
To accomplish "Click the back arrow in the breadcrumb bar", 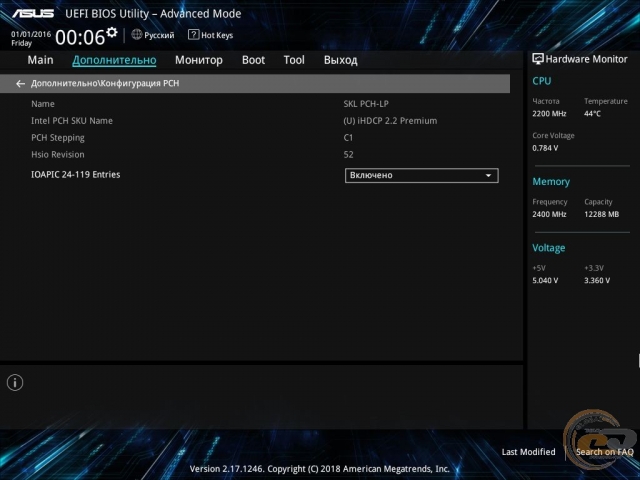I will tap(20, 84).
